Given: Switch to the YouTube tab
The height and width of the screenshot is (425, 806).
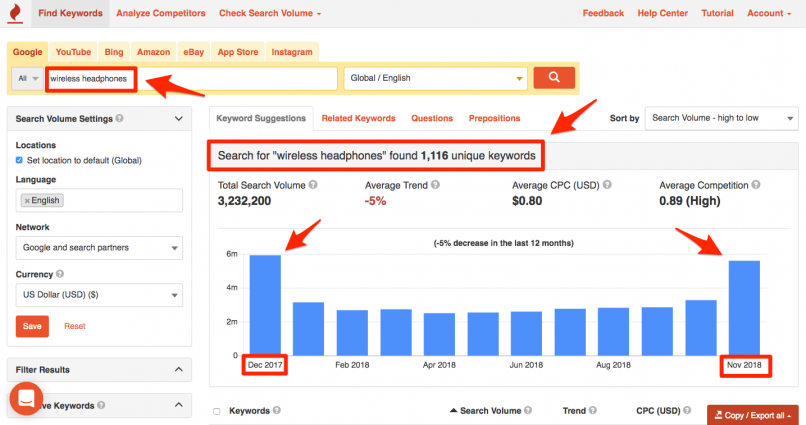Looking at the screenshot, I should [73, 52].
